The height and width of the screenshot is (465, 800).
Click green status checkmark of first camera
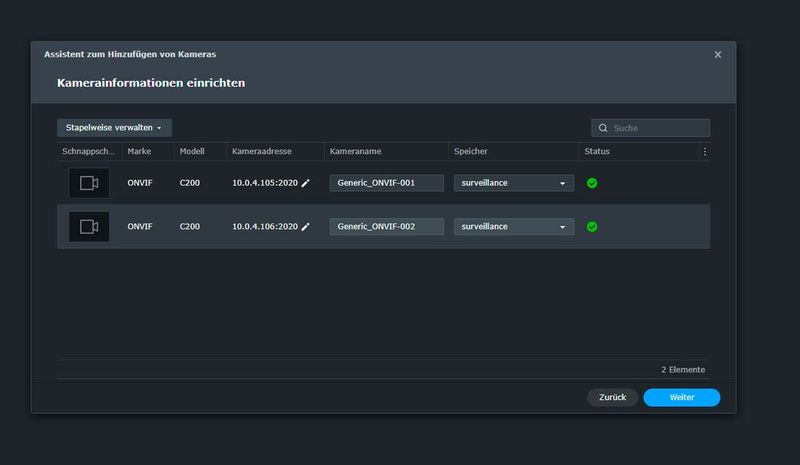click(592, 184)
